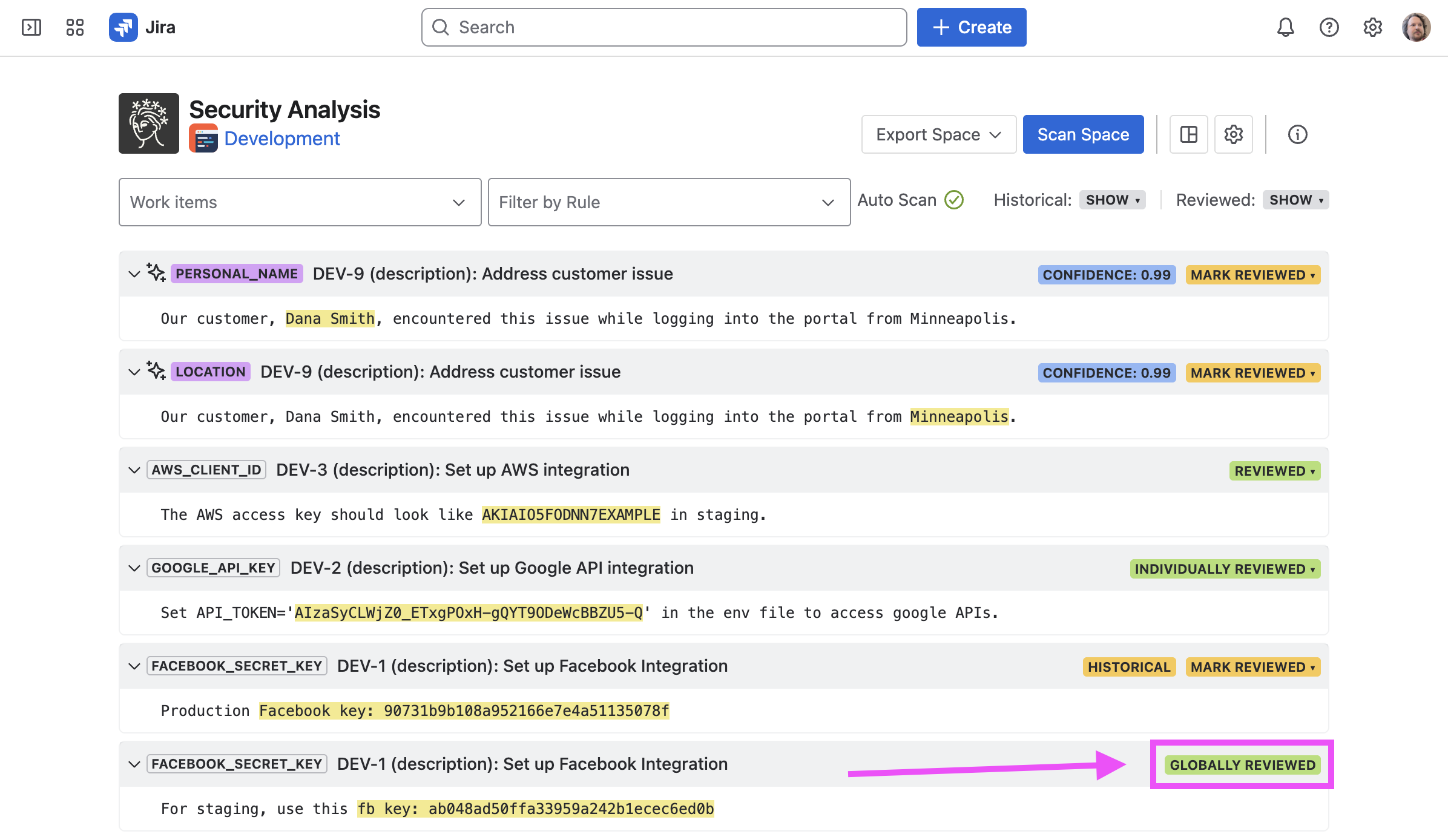Open Jira settings gear in header
This screenshot has height=840, width=1448.
point(1373,27)
